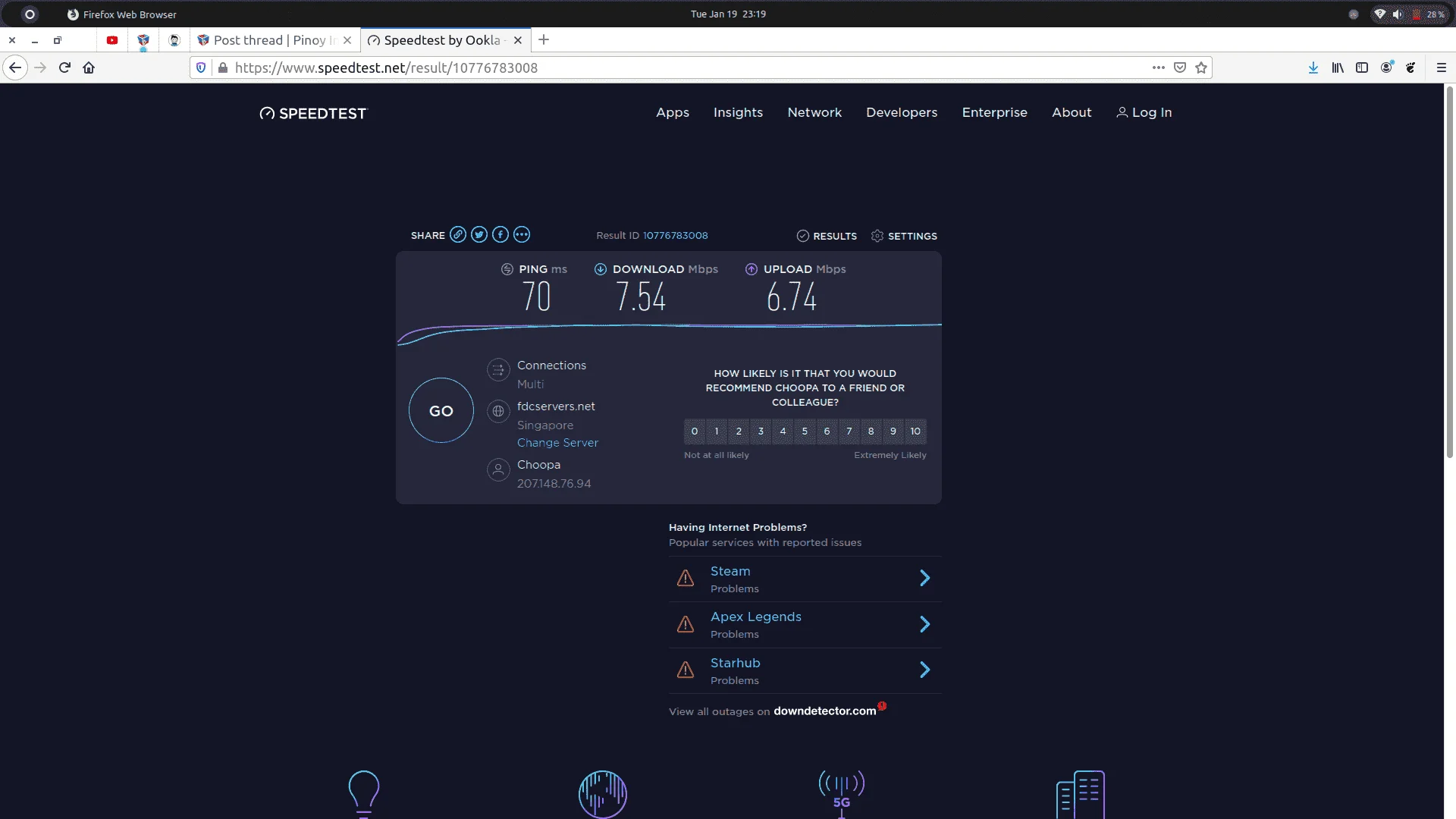1456x819 pixels.
Task: Open the Apex Legends outage link
Action: [x=755, y=617]
